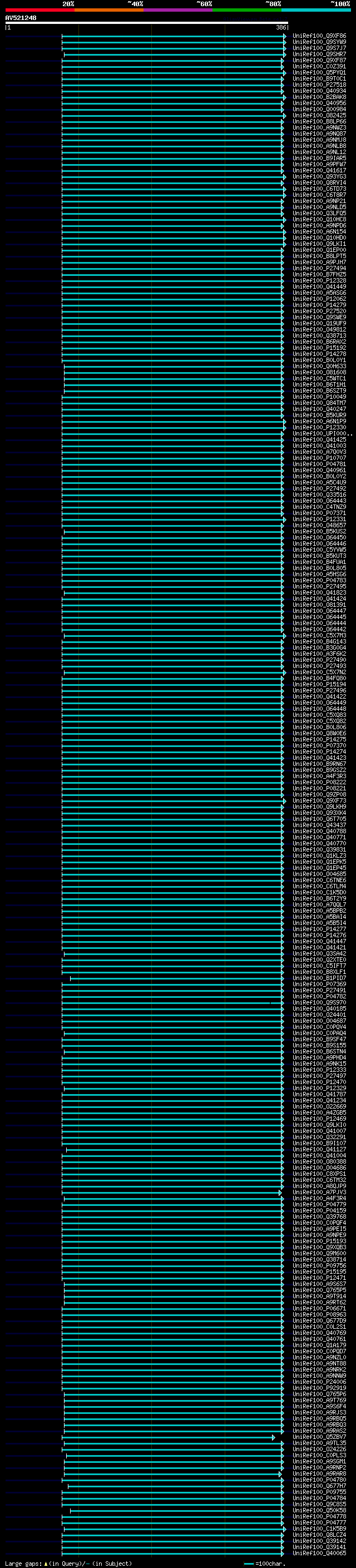
Task: Select the UniRef100_P15192 label
Action: pyautogui.click(x=319, y=348)
